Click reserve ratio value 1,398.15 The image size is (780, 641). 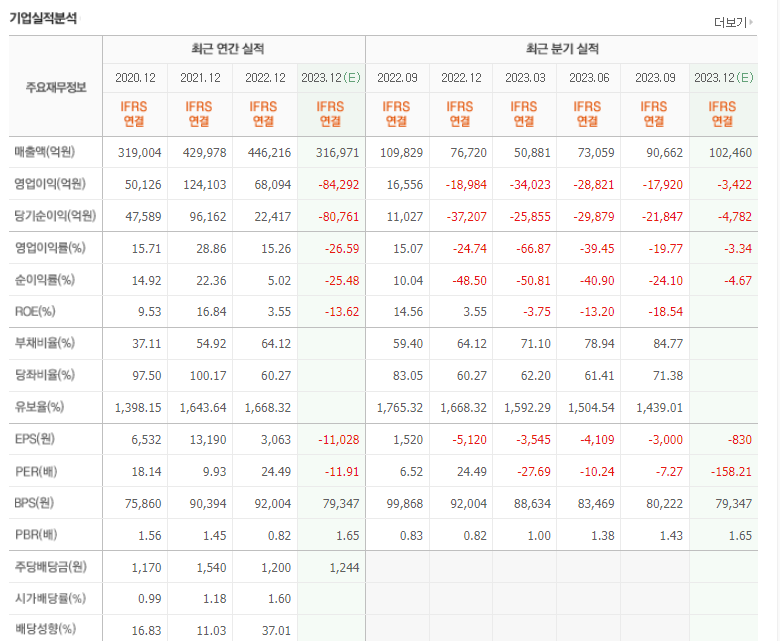click(x=138, y=408)
